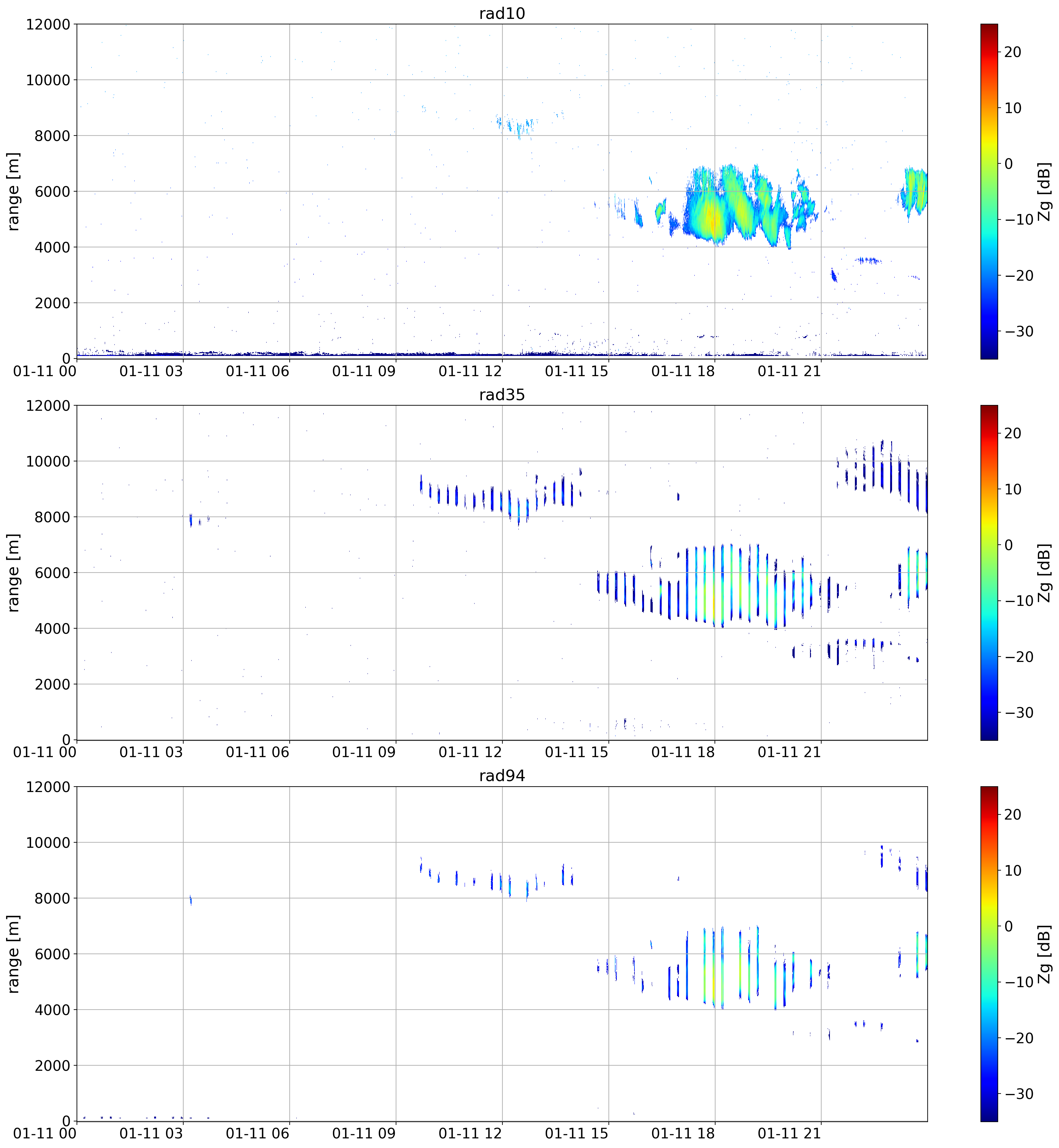The height and width of the screenshot is (1148, 1059).
Task: Select 'Zg [dB]' label beside rad35 colorbar
Action: [1045, 573]
